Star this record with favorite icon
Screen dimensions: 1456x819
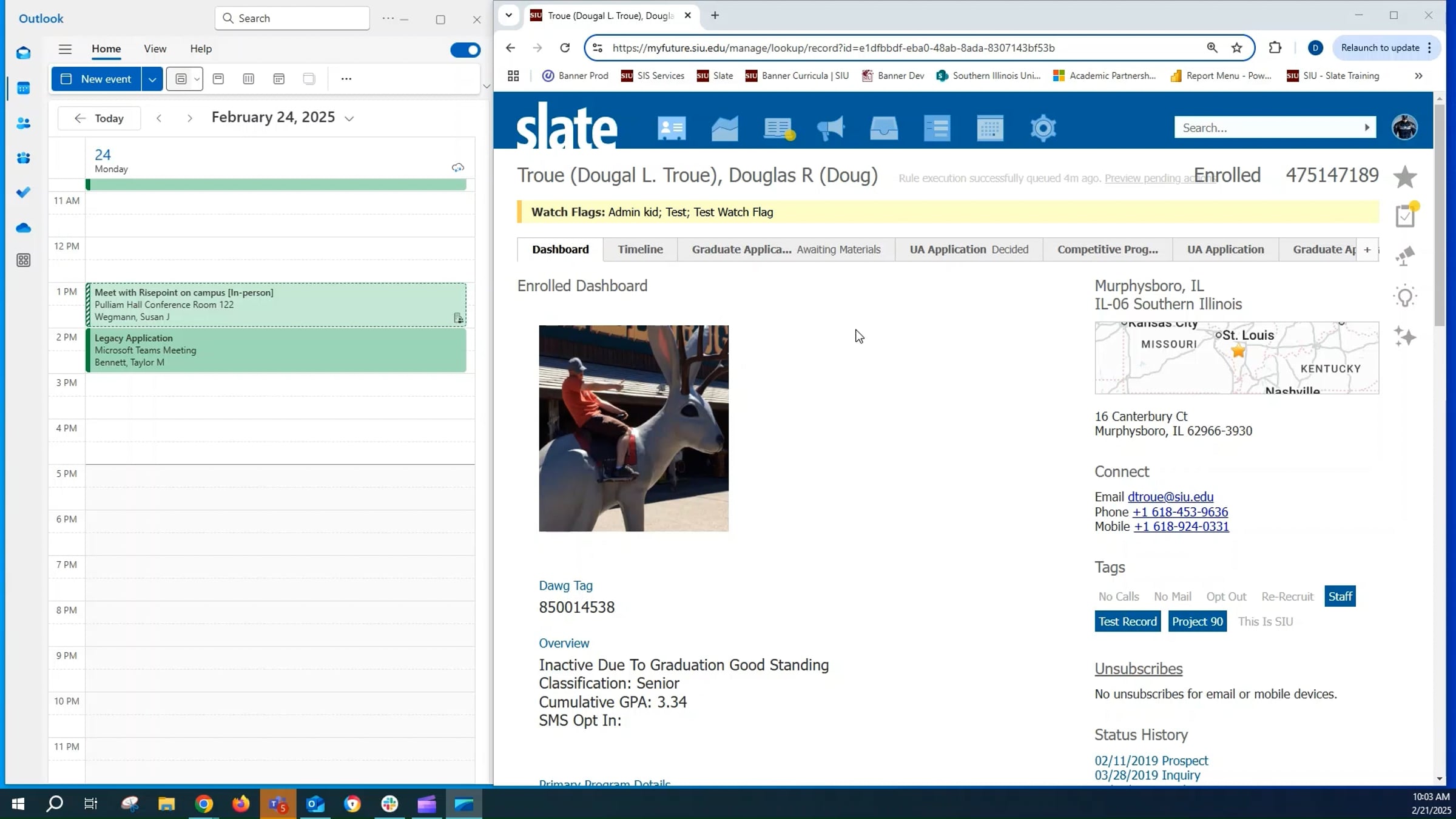(x=1404, y=177)
